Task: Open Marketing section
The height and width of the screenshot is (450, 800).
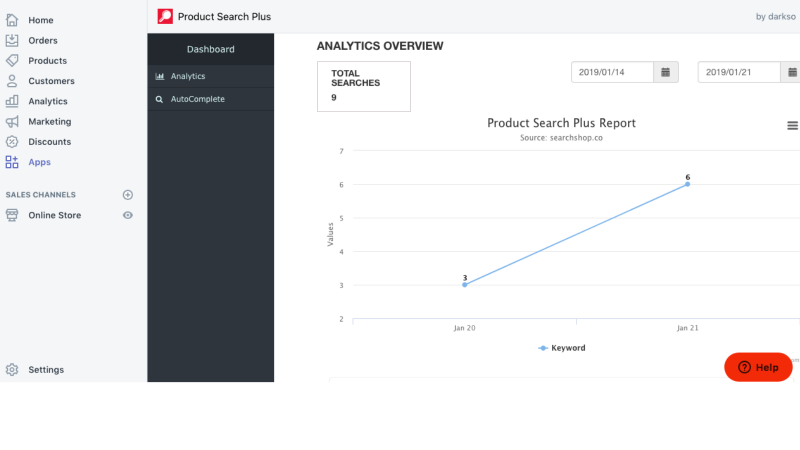Action: pos(50,121)
